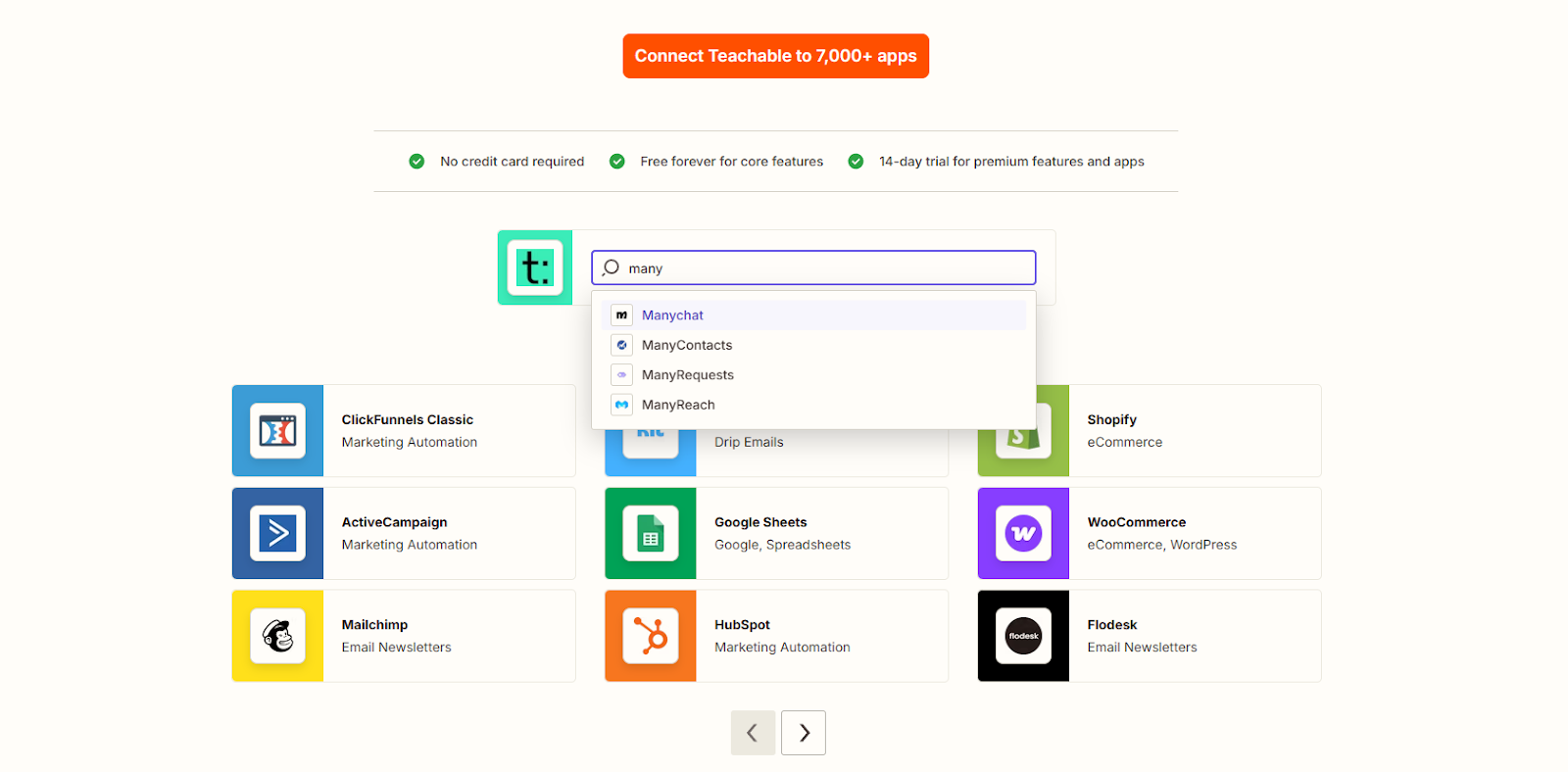Click 'Marketing Automation' text under HubSpot
This screenshot has width=1568, height=772.
782,648
